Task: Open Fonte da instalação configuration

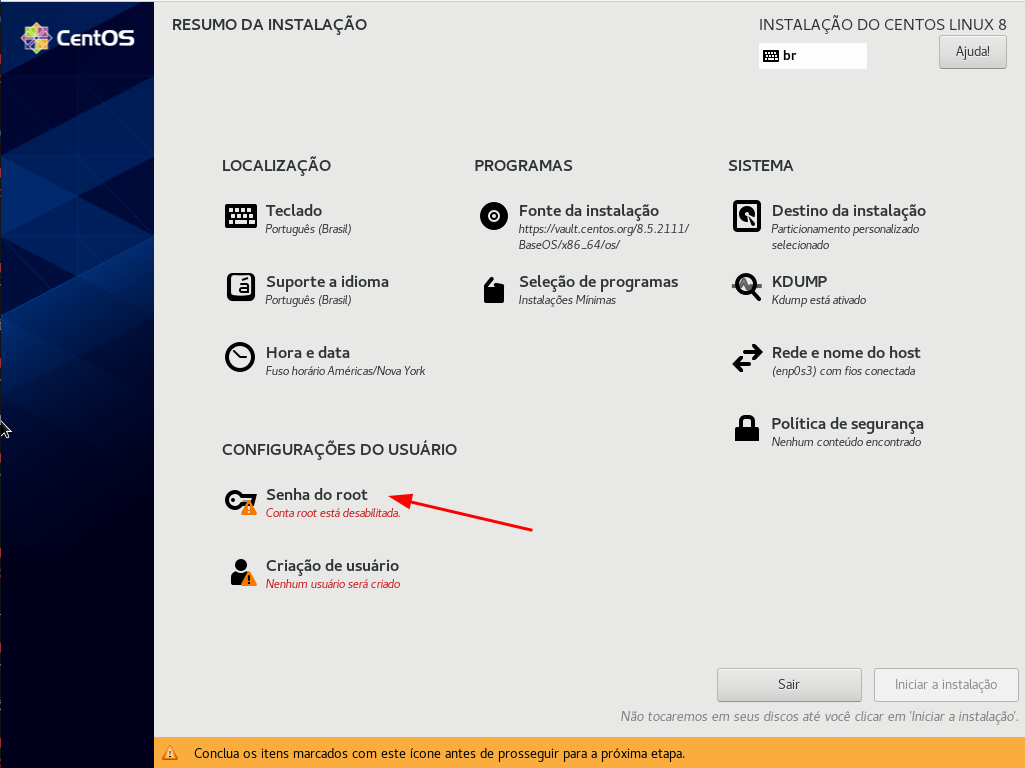Action: pos(588,210)
